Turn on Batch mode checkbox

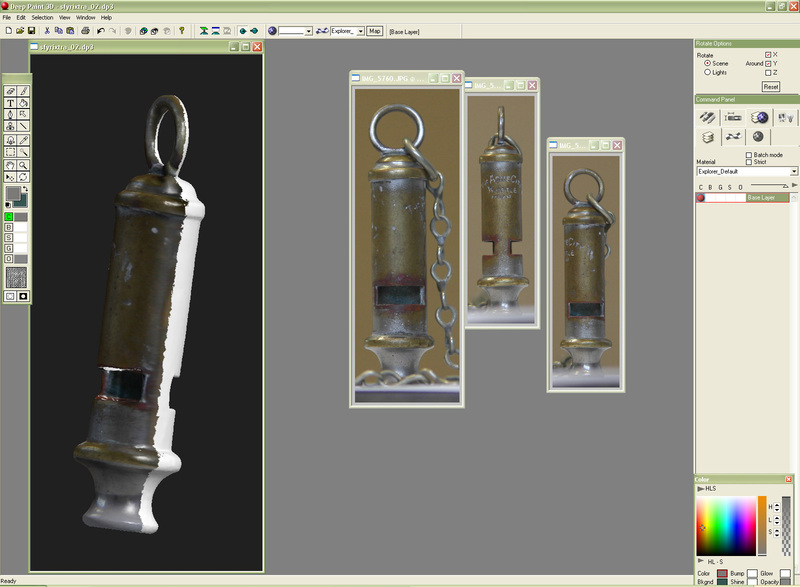[x=749, y=155]
